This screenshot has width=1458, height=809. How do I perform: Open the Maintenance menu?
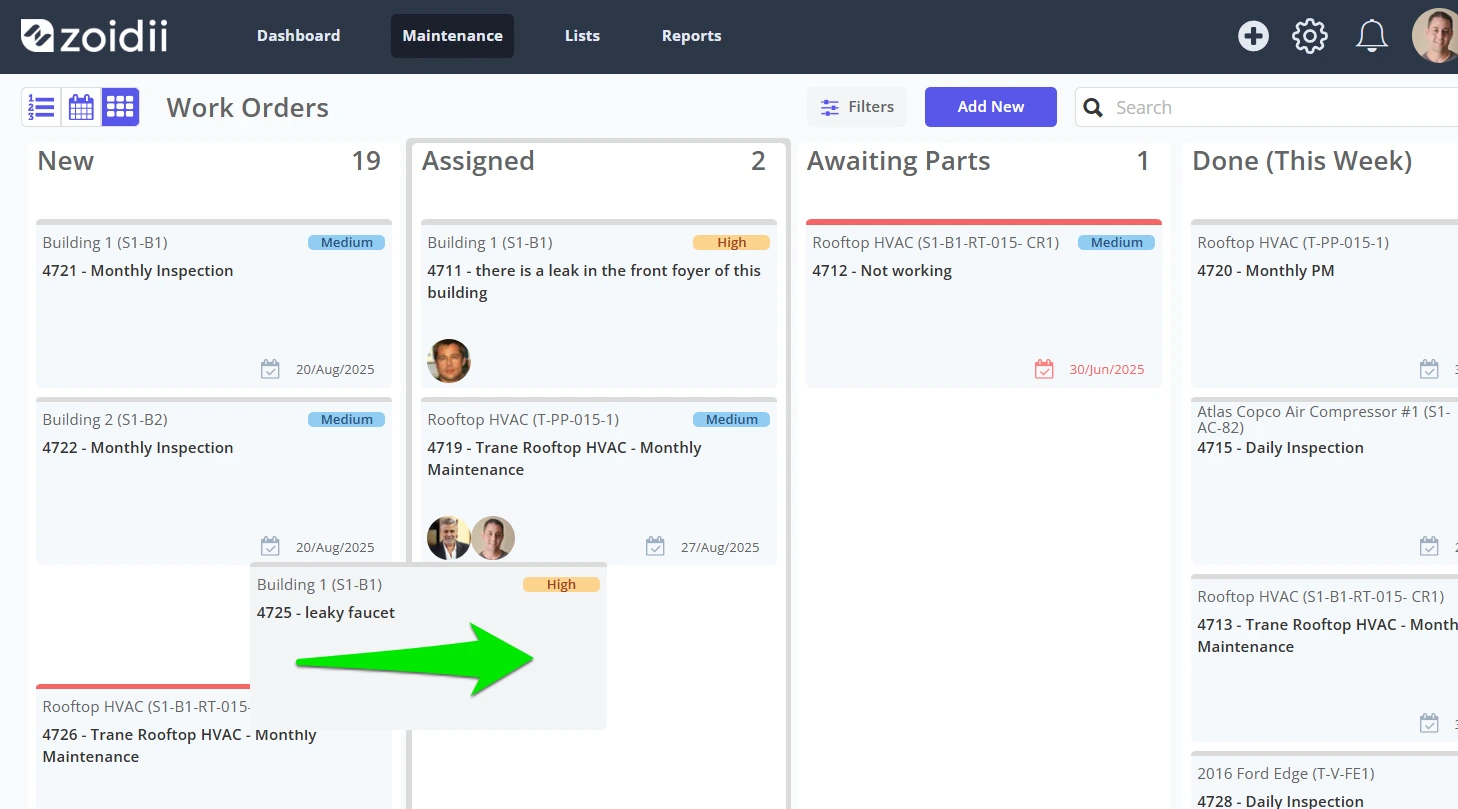coord(452,36)
